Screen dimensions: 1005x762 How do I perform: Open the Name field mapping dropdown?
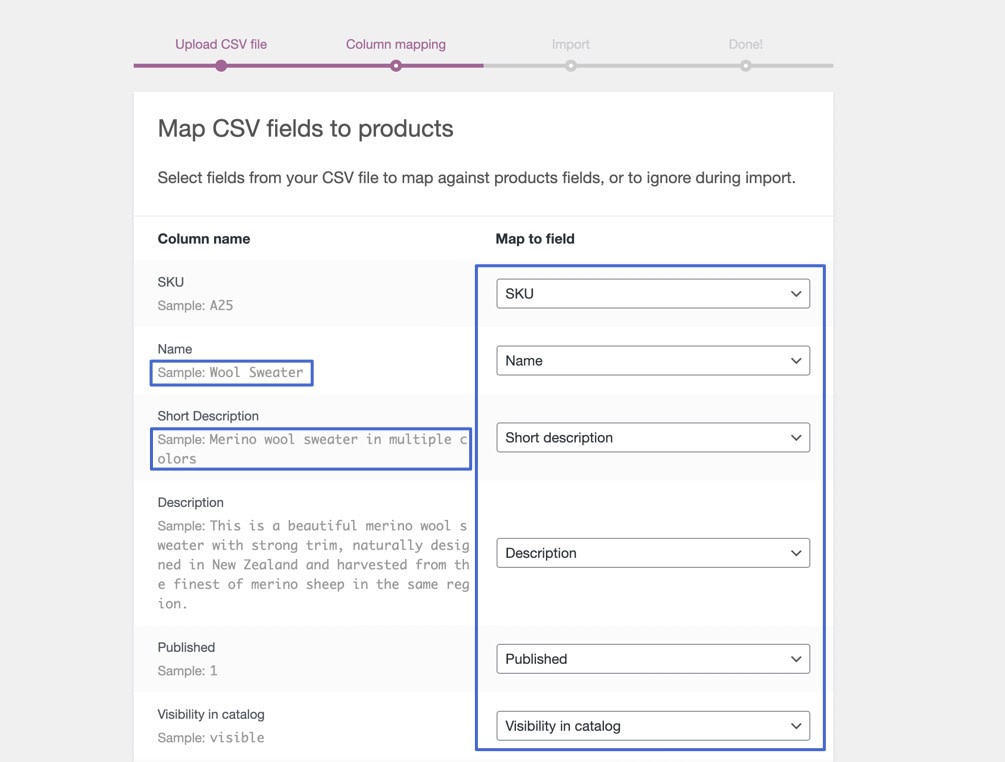[x=652, y=360]
